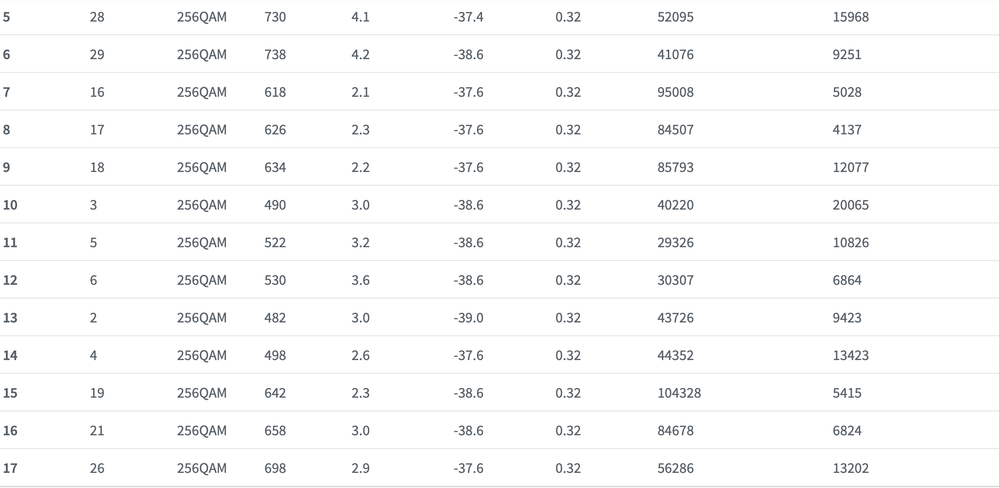Select the frequency cell showing 738
Viewport: 999px width, 488px height.
(275, 55)
